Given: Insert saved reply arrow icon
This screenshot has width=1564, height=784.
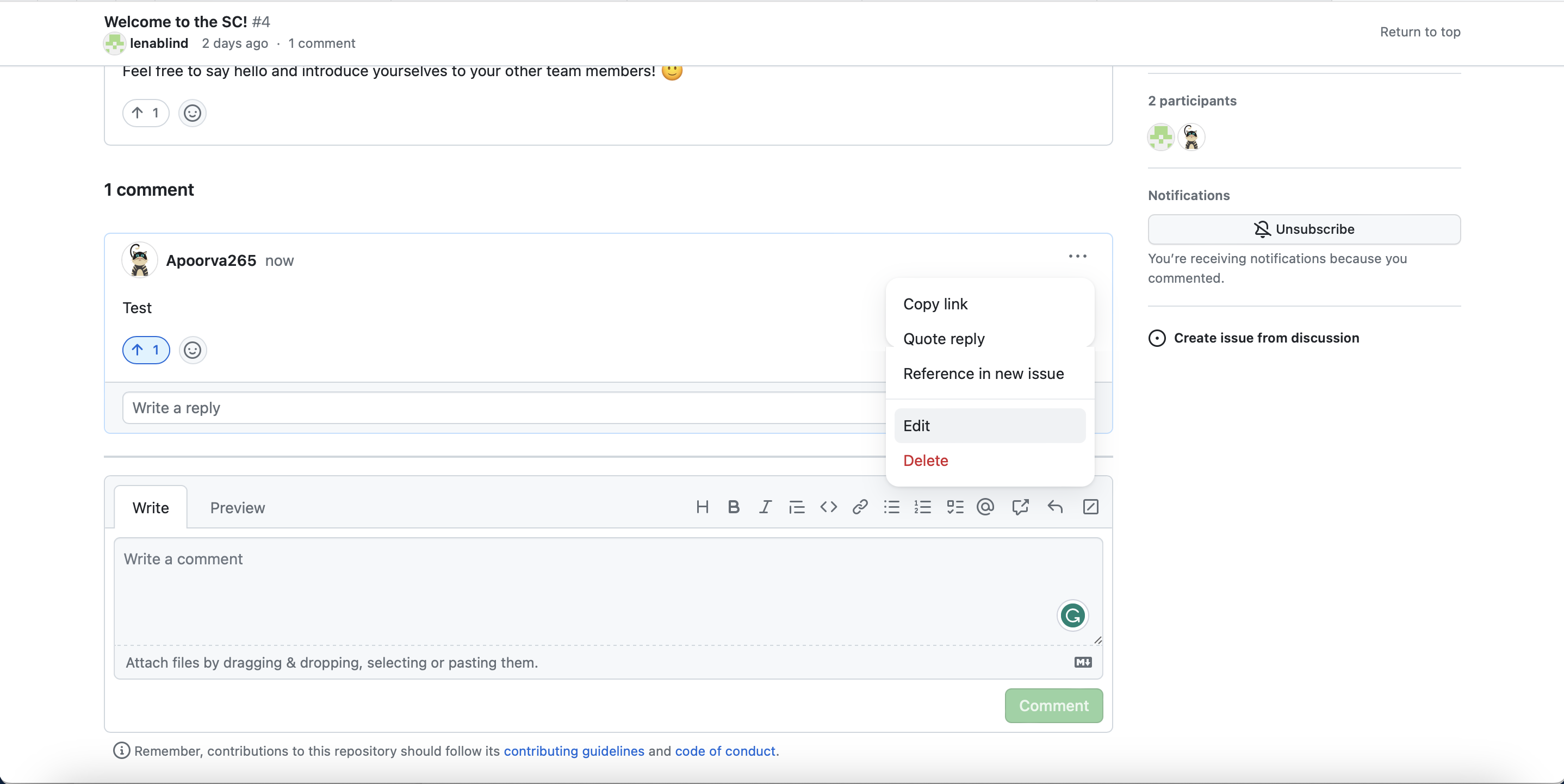Looking at the screenshot, I should pyautogui.click(x=1055, y=507).
